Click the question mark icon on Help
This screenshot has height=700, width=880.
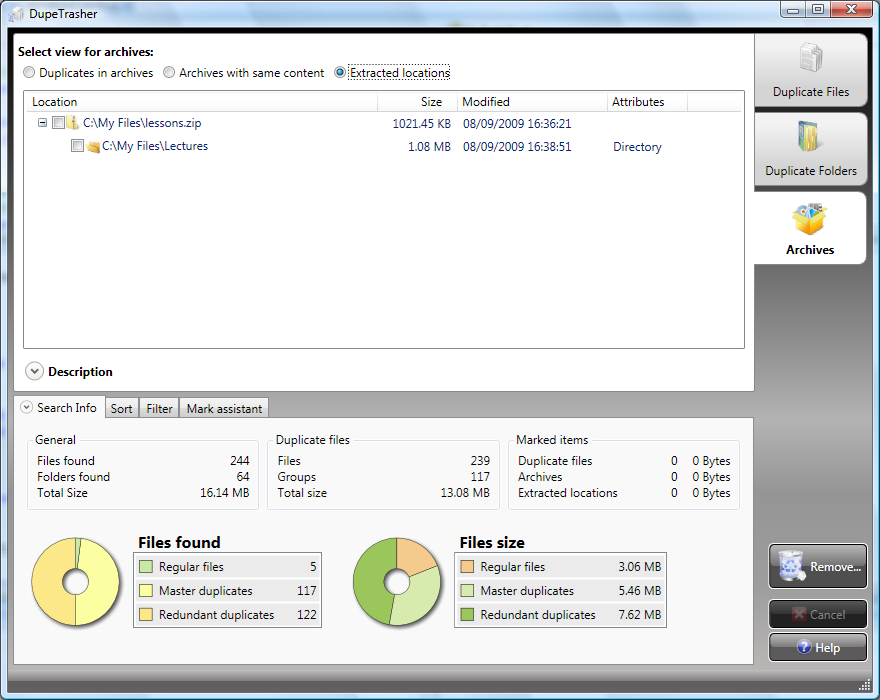coord(804,647)
